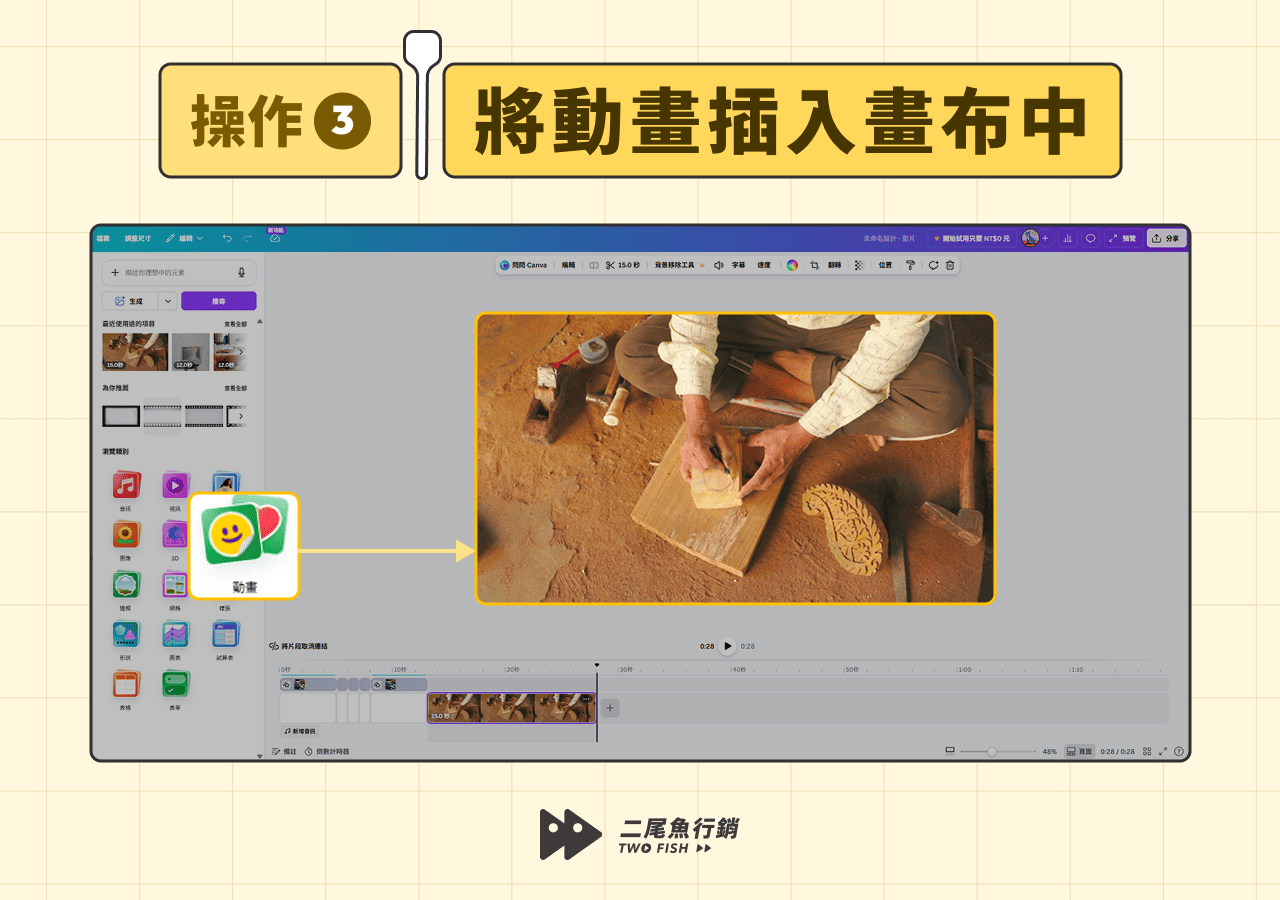This screenshot has height=900, width=1280.
Task: Click the 分享 share button
Action: click(1166, 238)
